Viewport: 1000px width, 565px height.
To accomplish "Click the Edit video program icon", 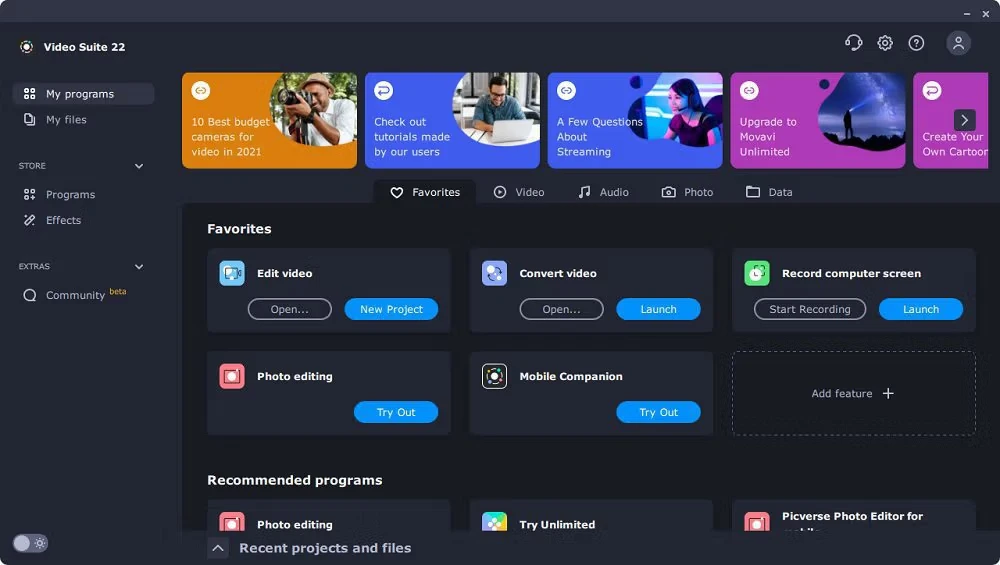I will pyautogui.click(x=232, y=273).
